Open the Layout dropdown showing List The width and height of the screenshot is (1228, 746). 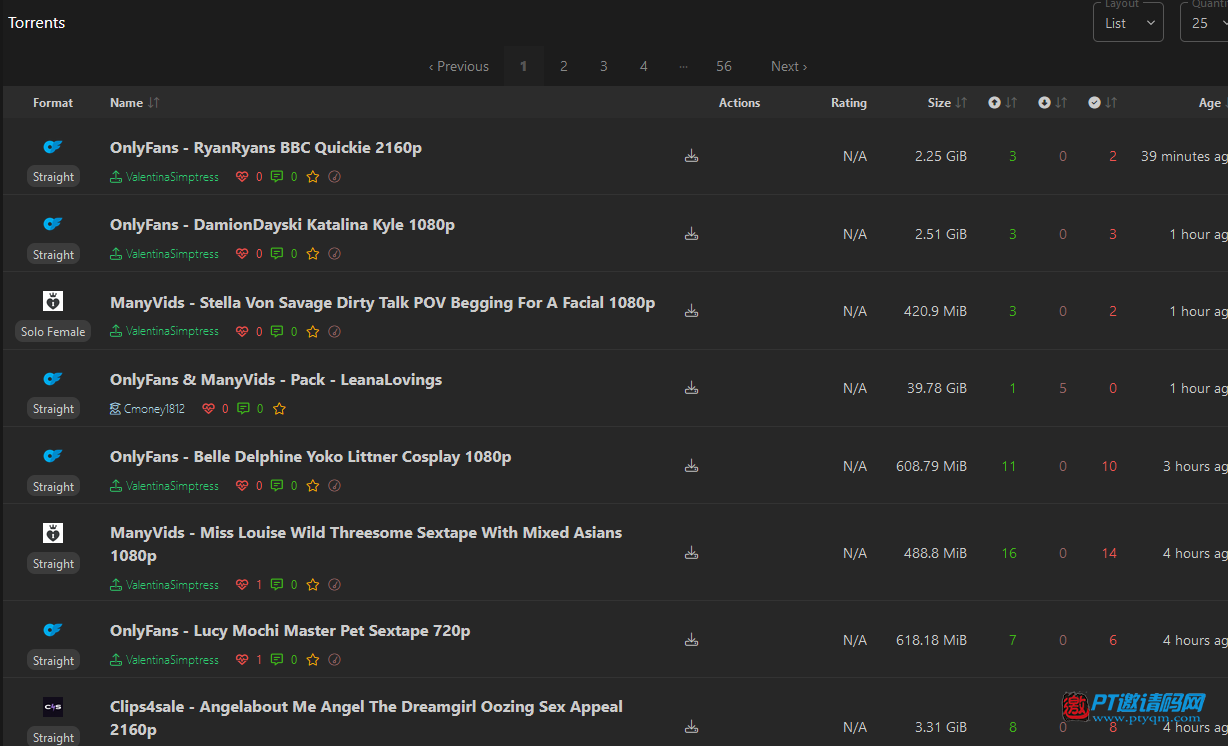[x=1128, y=22]
